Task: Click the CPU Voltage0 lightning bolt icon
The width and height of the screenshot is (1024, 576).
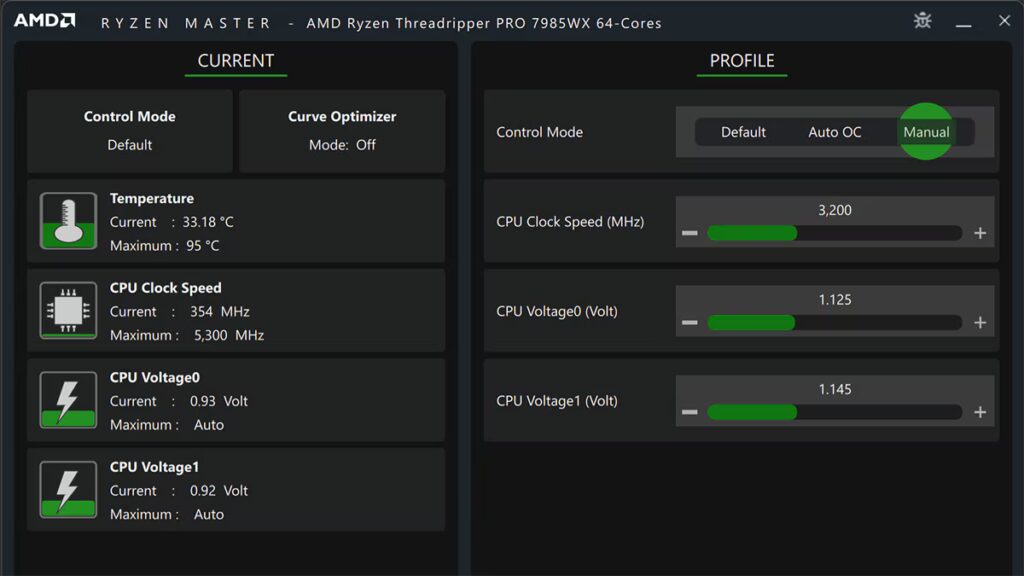Action: [x=67, y=400]
